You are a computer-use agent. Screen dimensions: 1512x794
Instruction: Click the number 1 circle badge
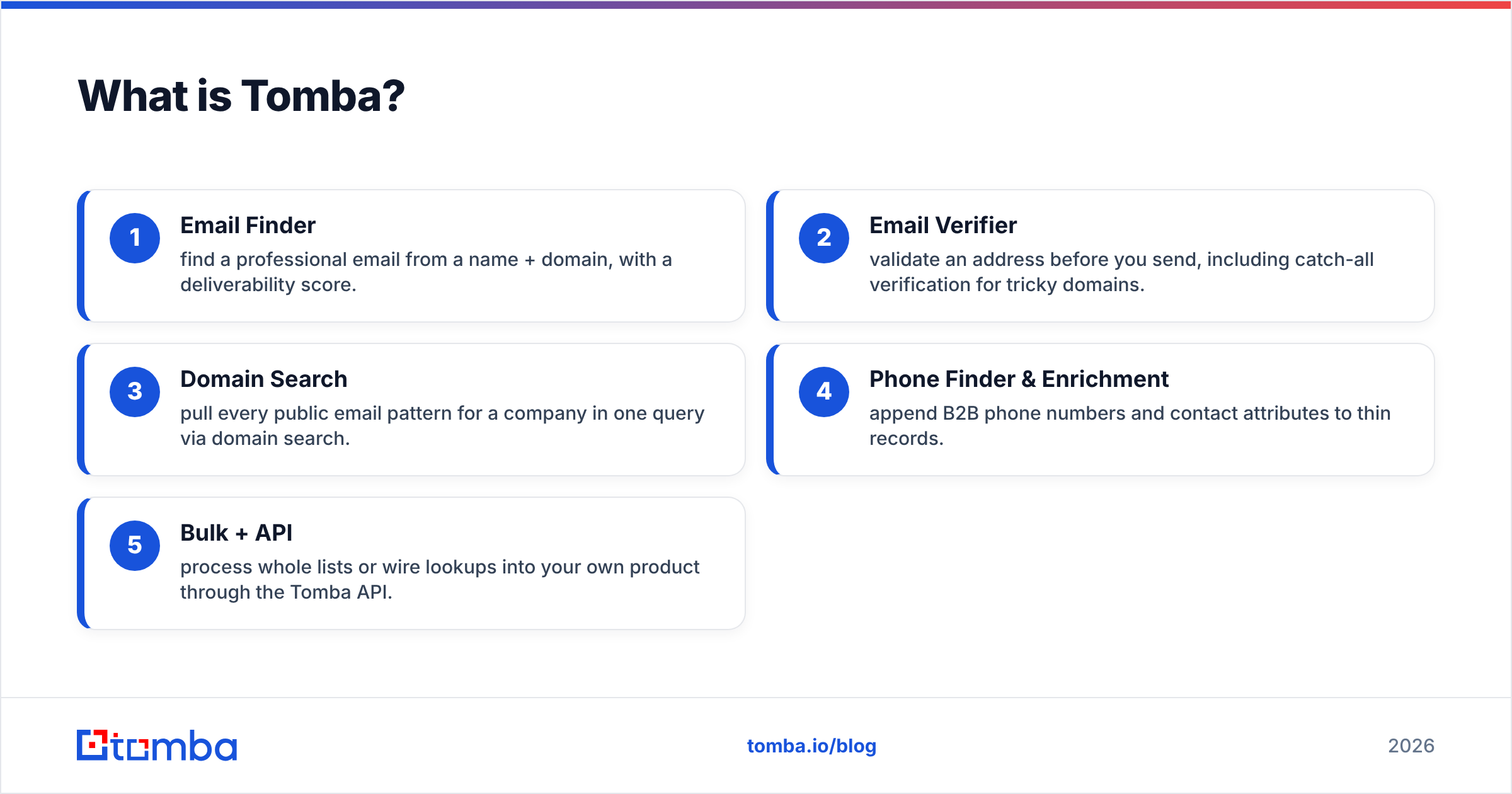click(135, 238)
